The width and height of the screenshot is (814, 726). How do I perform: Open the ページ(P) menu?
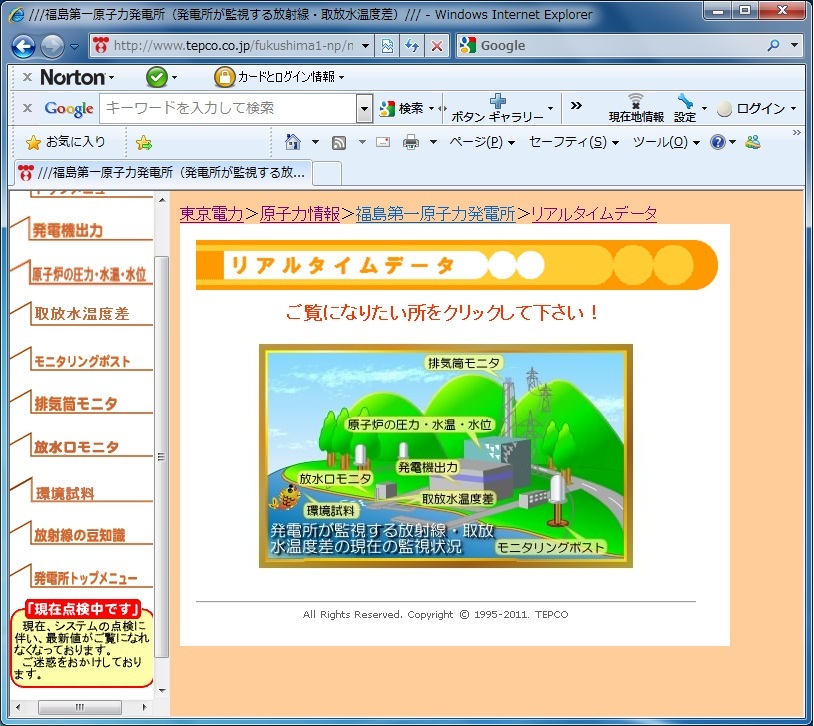point(482,142)
